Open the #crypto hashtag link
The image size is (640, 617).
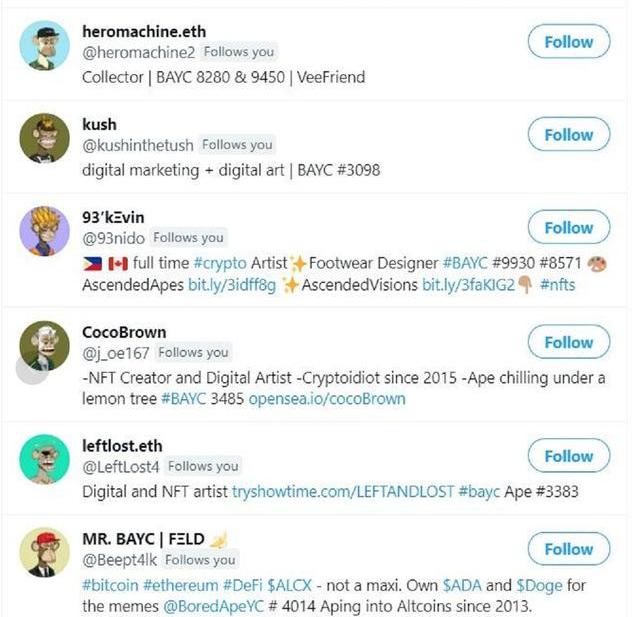click(220, 263)
